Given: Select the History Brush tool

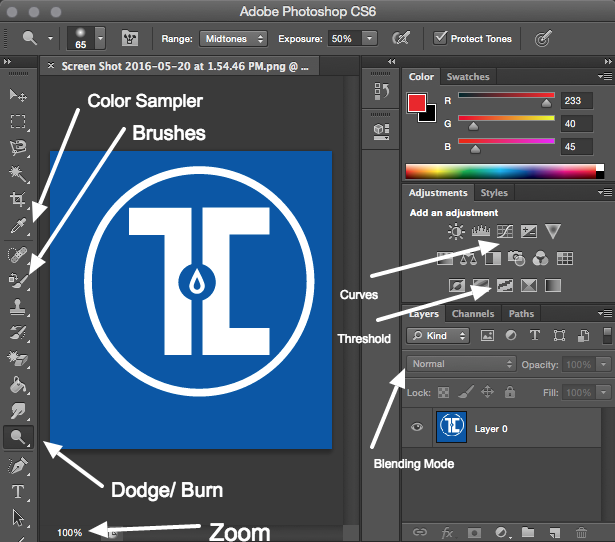Looking at the screenshot, I should (18, 333).
